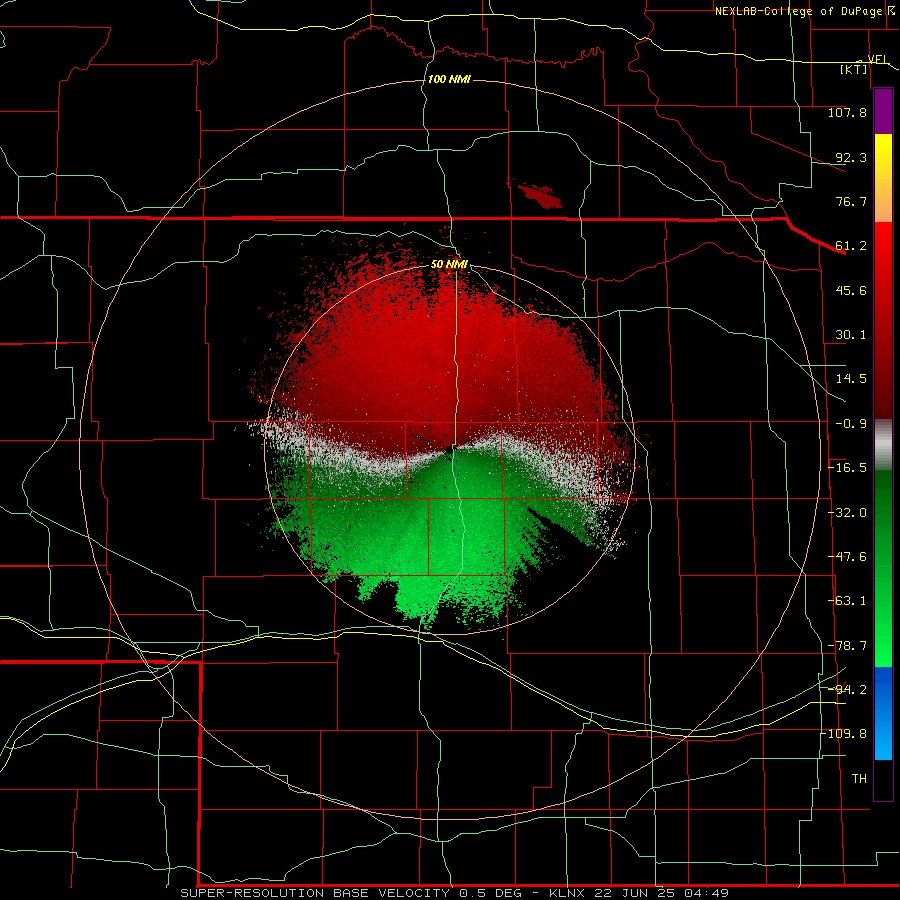Click the [KT] units label
The image size is (900, 900).
coord(854,69)
